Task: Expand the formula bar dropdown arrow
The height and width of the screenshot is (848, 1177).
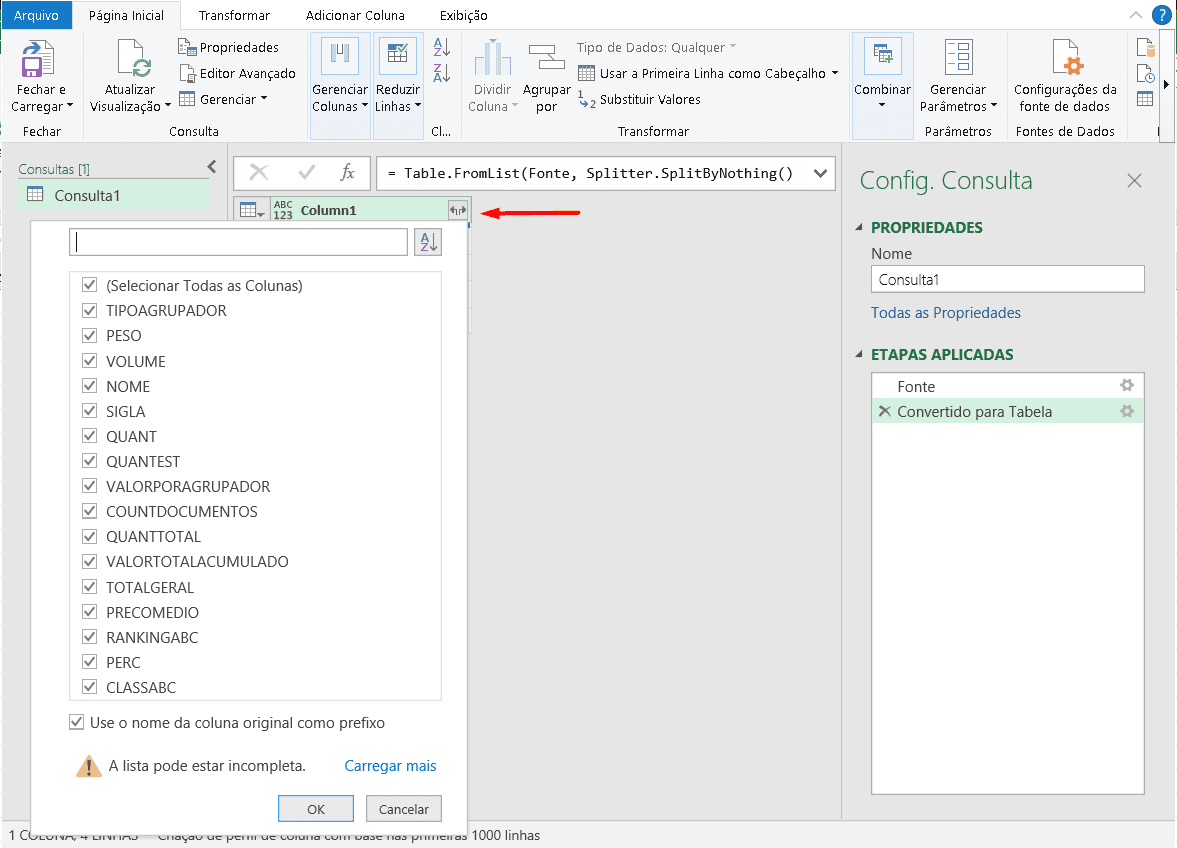Action: 821,174
